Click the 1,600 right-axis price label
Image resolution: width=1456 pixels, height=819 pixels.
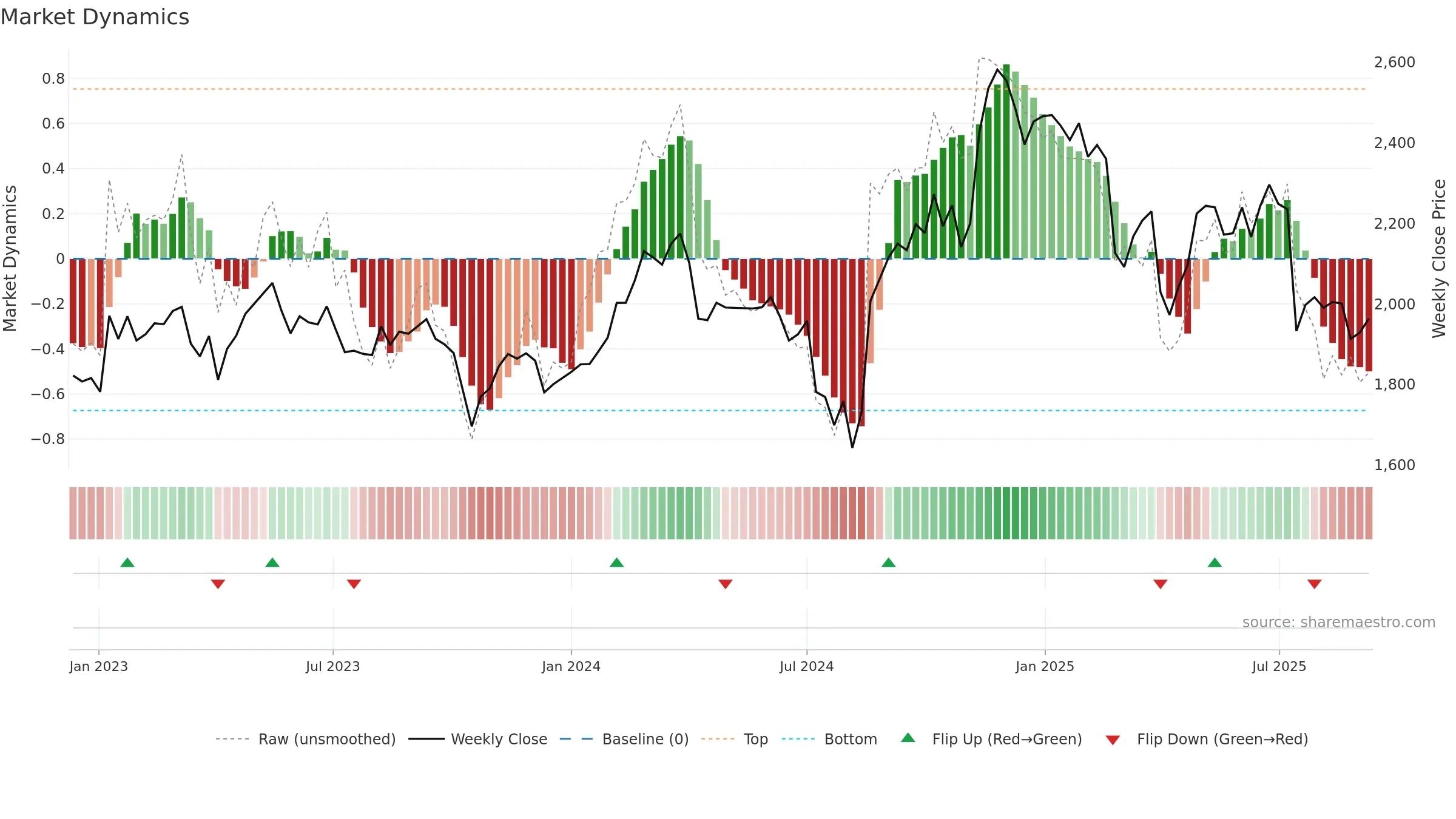pos(1395,465)
